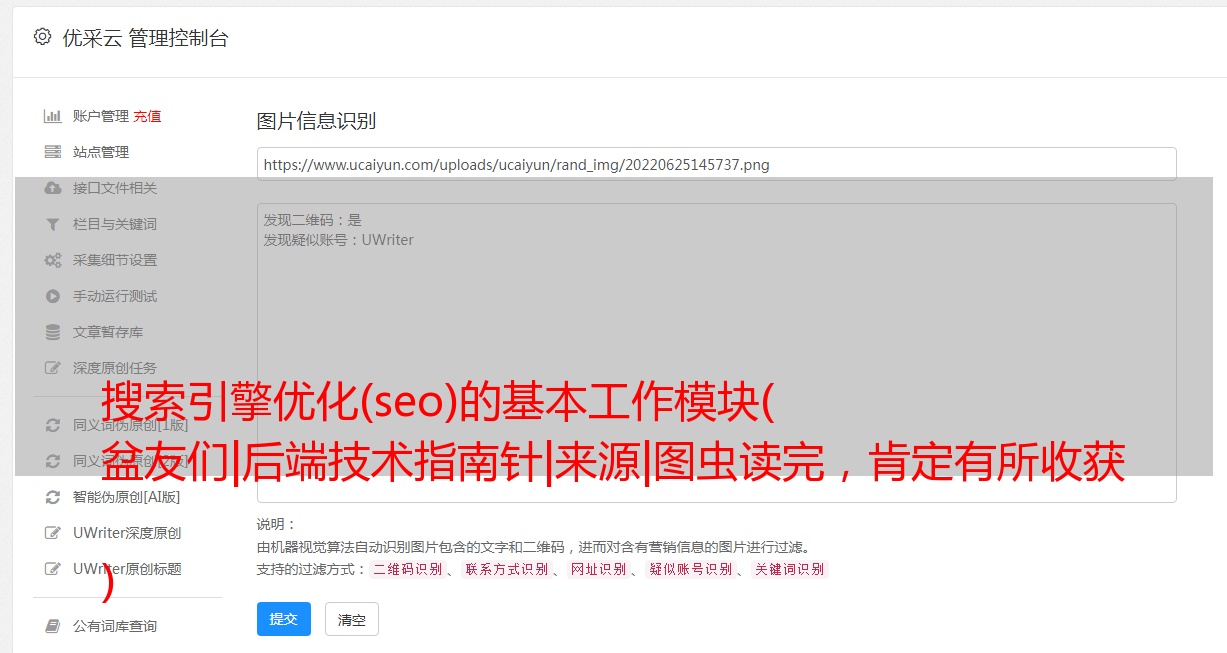Open the 站点管理 menu label
1227x653 pixels.
[101, 152]
